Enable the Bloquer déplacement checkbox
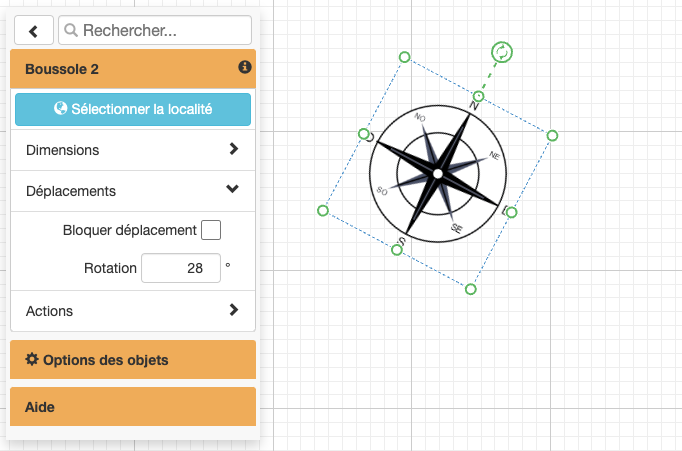This screenshot has width=682, height=451. pos(210,230)
